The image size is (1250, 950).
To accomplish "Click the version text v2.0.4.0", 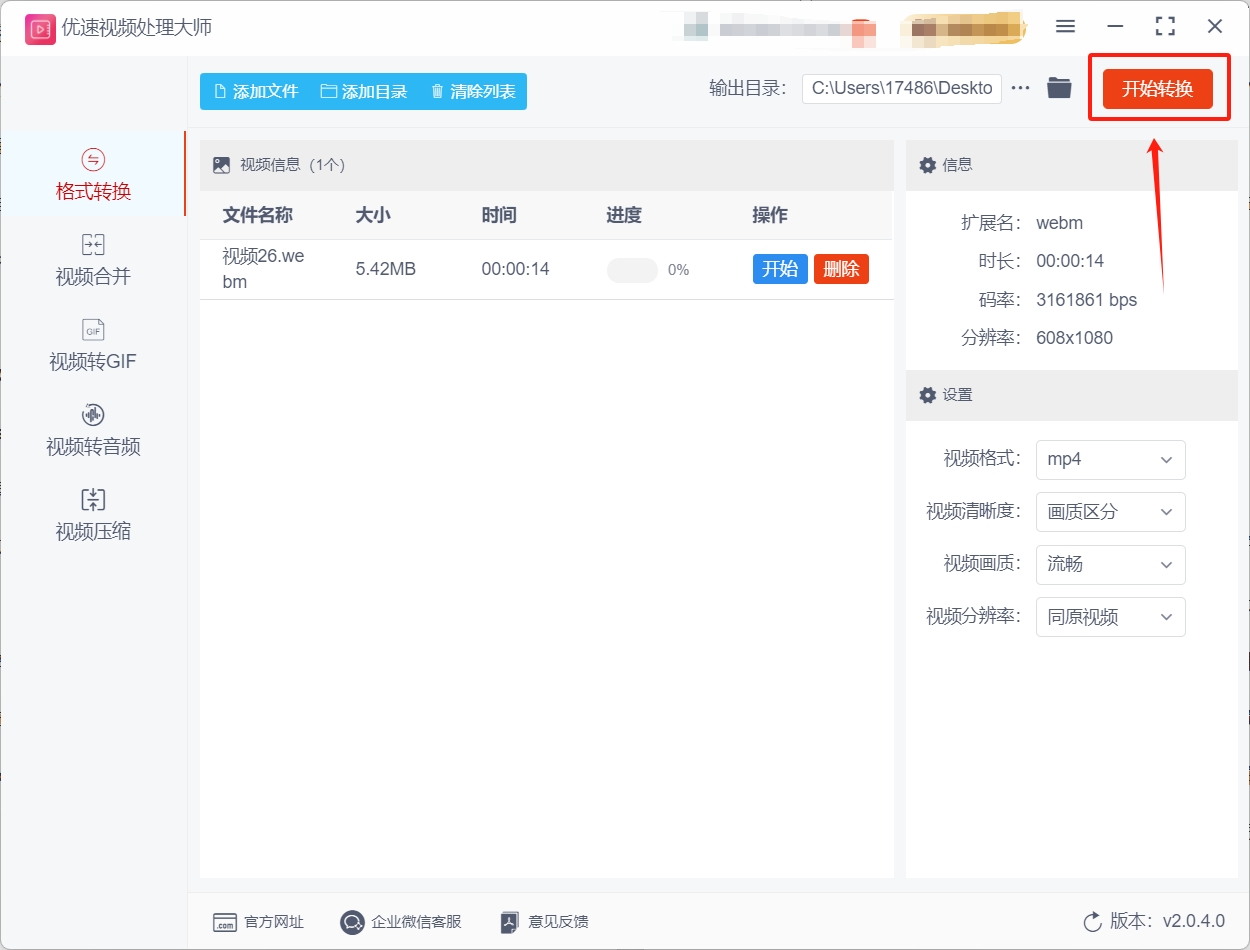I will pyautogui.click(x=1193, y=921).
